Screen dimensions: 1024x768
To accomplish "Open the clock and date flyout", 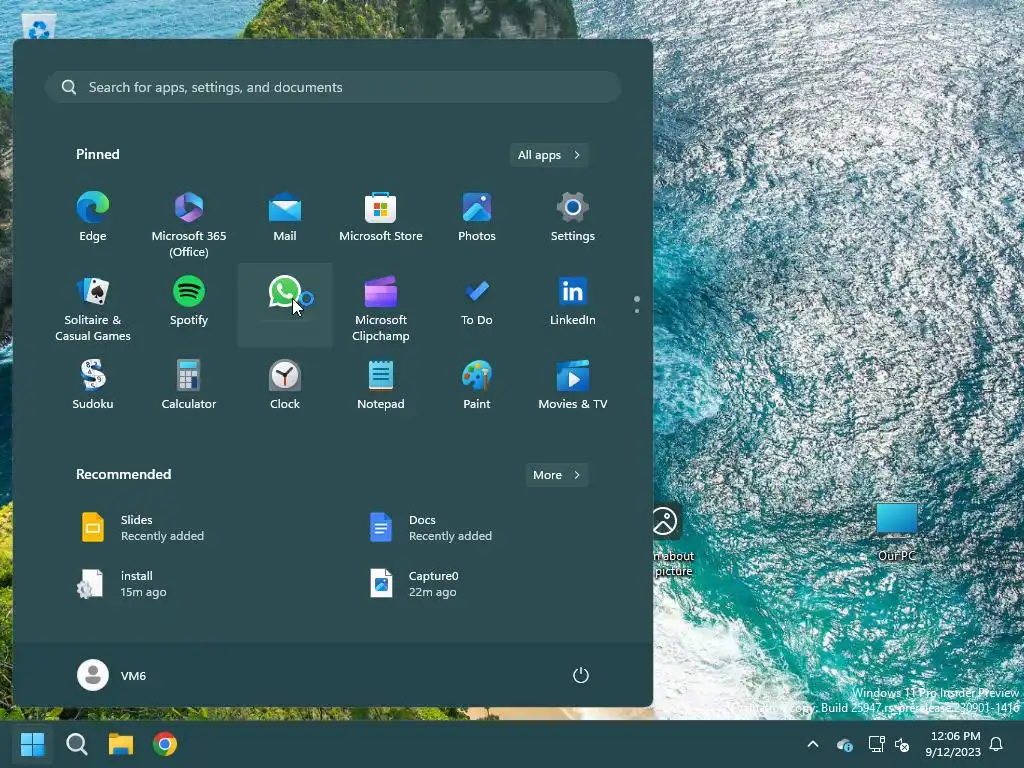I will pyautogui.click(x=953, y=744).
